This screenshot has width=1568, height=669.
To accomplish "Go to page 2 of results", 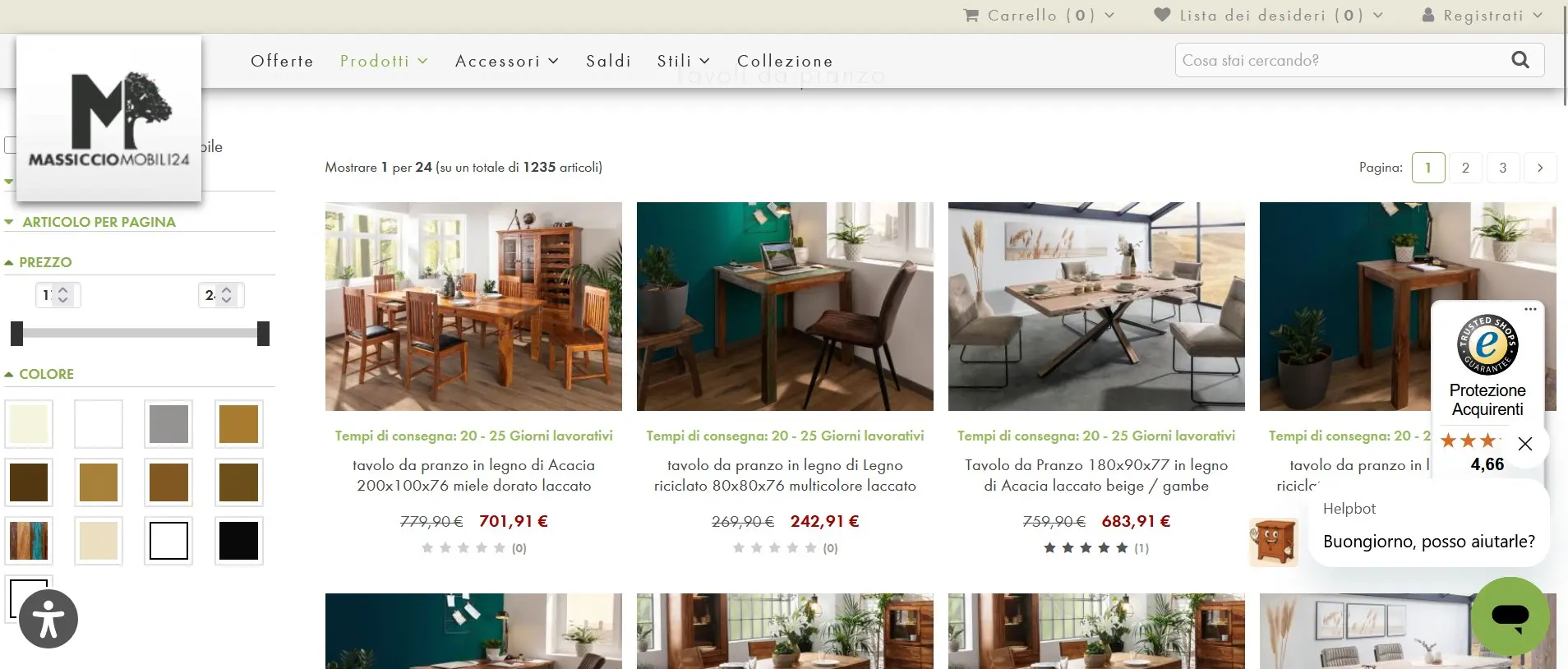I will tap(1465, 168).
